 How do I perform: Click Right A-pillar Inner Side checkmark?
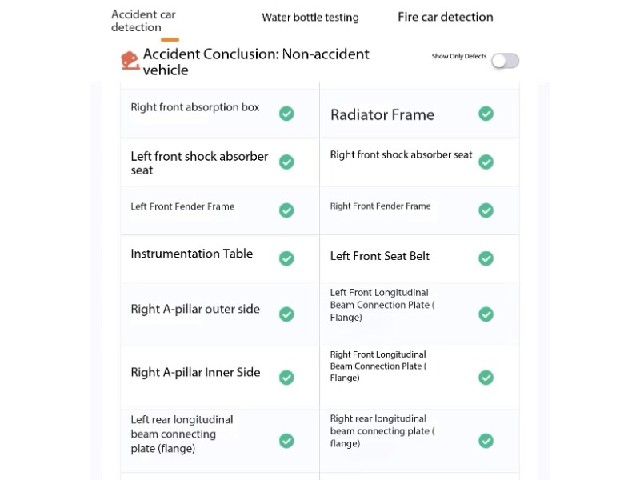click(x=287, y=378)
